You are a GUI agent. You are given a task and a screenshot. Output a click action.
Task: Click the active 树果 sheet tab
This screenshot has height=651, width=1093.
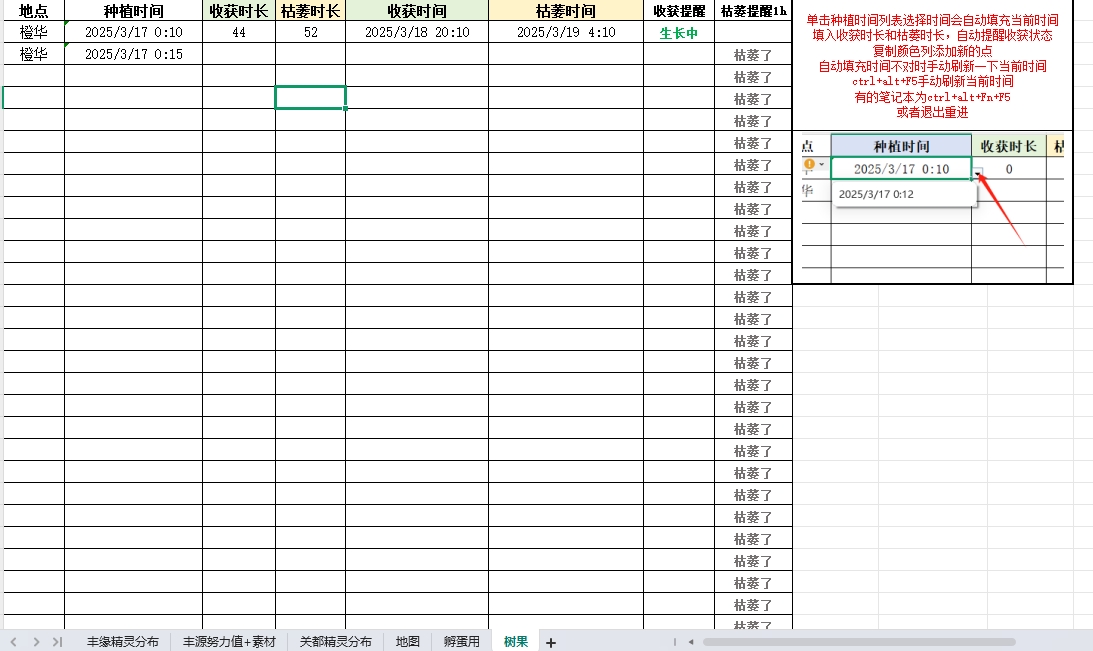516,641
